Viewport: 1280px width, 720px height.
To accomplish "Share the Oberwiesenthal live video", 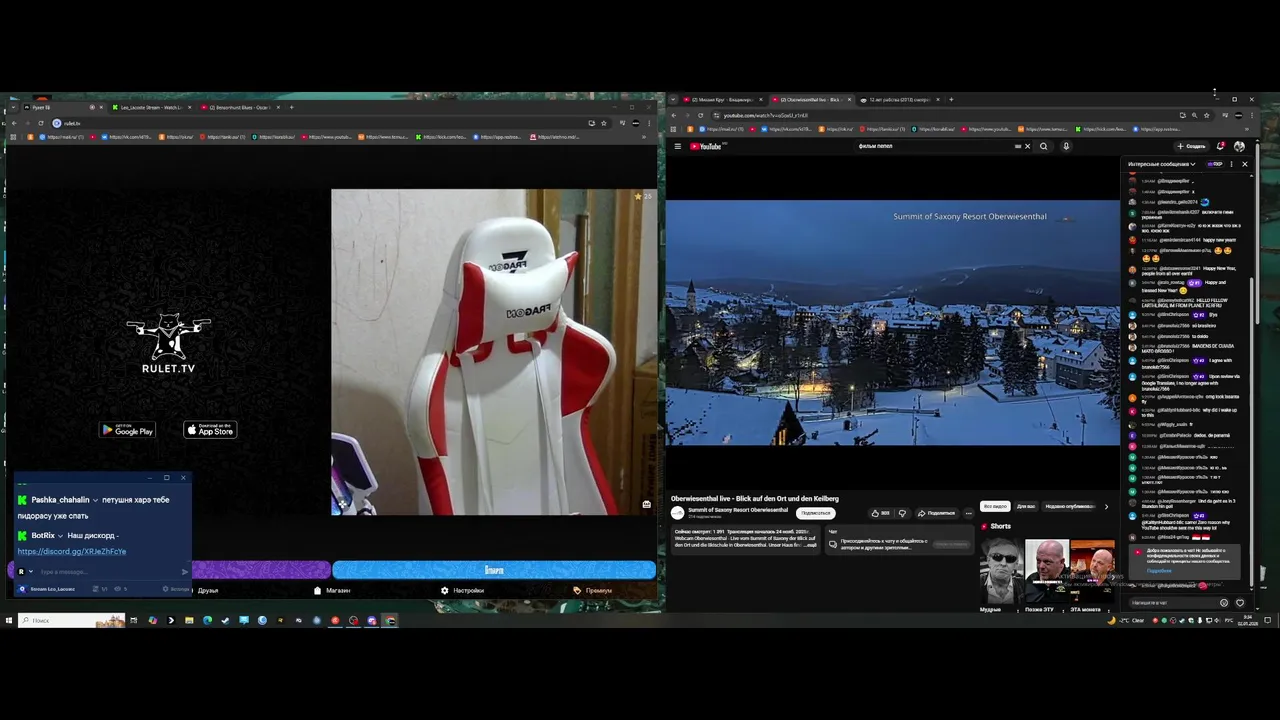I will [936, 513].
